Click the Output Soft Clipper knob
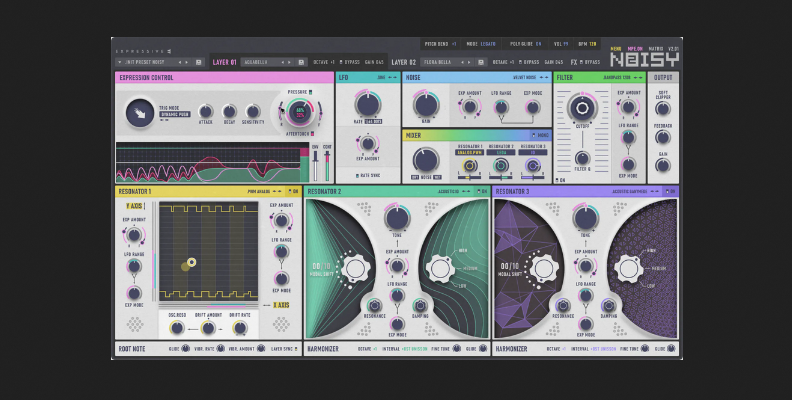The height and width of the screenshot is (400, 792). pos(664,108)
